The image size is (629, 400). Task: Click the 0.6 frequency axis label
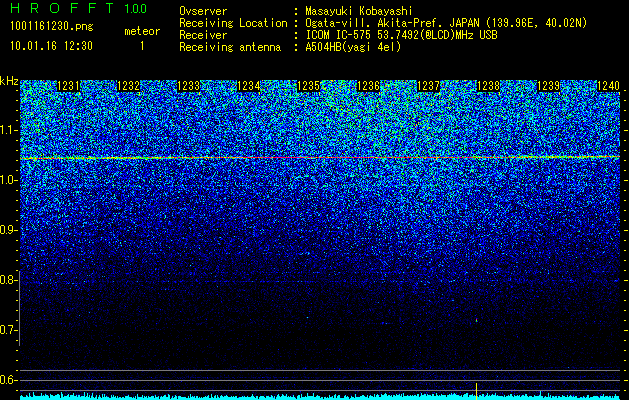8,380
